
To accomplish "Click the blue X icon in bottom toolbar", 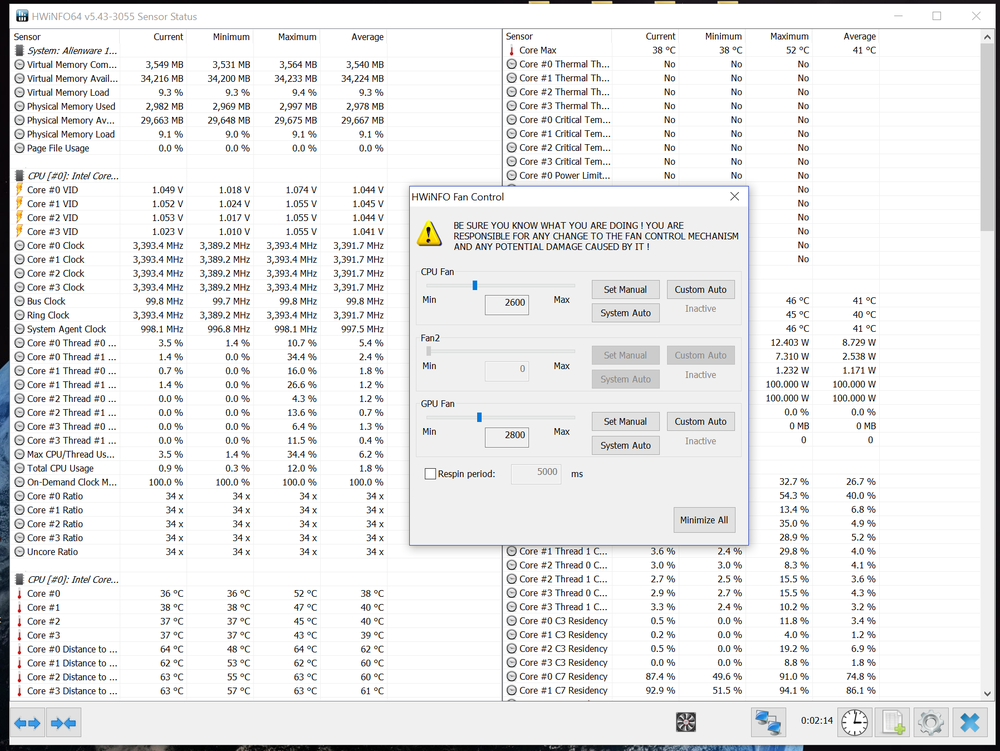I will [968, 721].
